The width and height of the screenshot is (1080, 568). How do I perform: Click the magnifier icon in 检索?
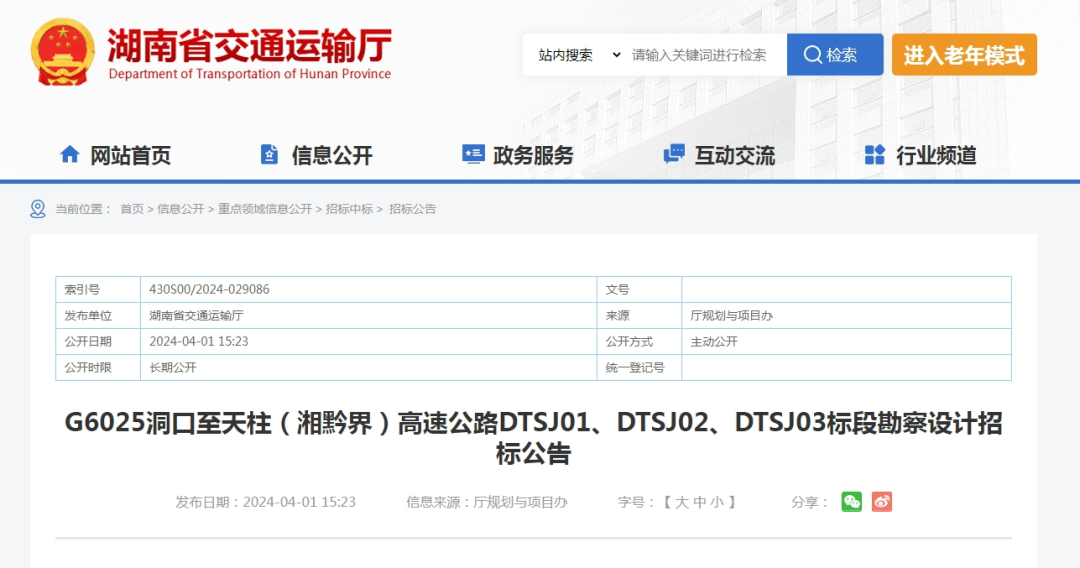point(813,54)
